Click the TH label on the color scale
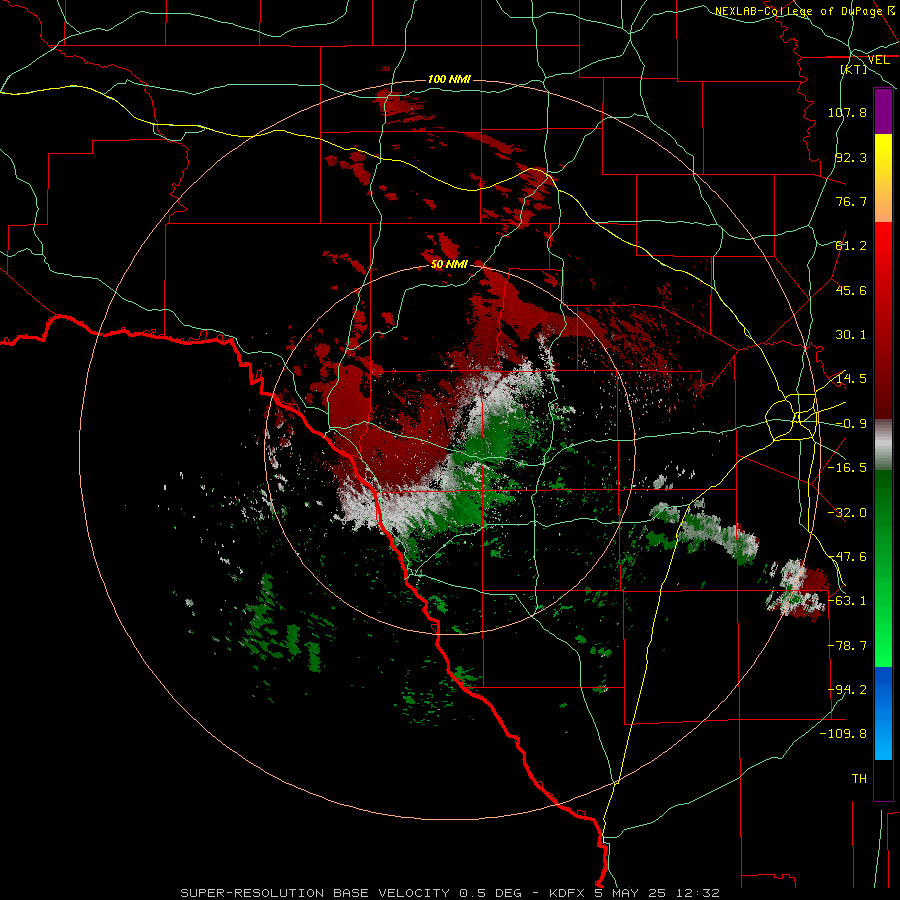Screen dimensions: 900x900 pos(859,779)
